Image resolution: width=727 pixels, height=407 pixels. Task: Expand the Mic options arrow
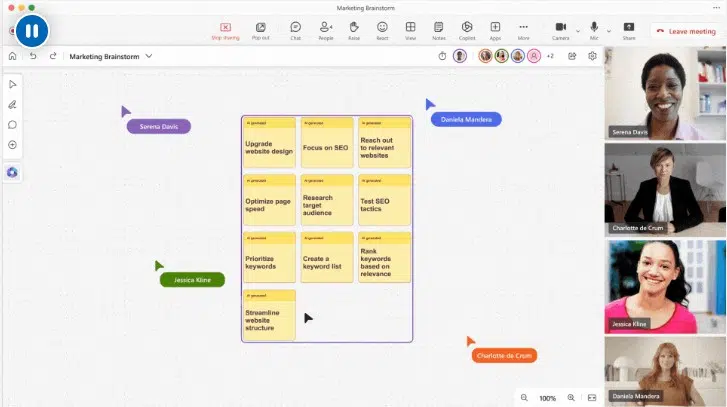click(x=609, y=31)
